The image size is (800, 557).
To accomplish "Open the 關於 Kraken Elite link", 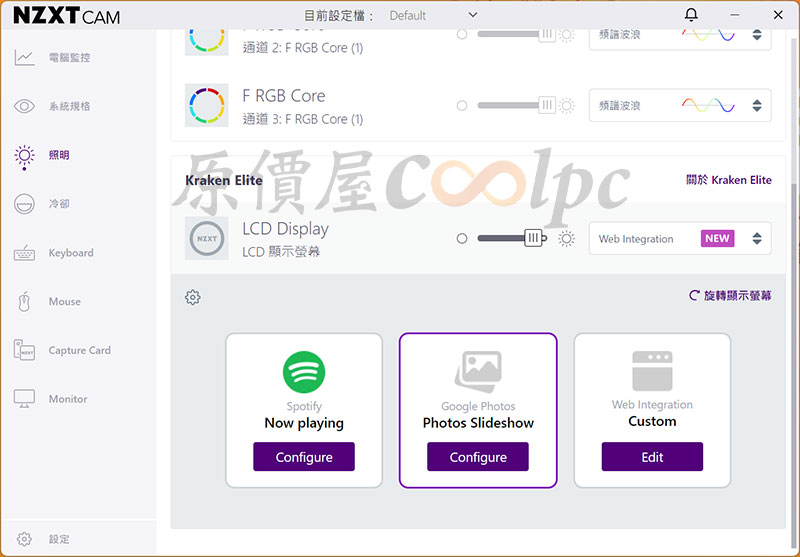I will tap(729, 180).
